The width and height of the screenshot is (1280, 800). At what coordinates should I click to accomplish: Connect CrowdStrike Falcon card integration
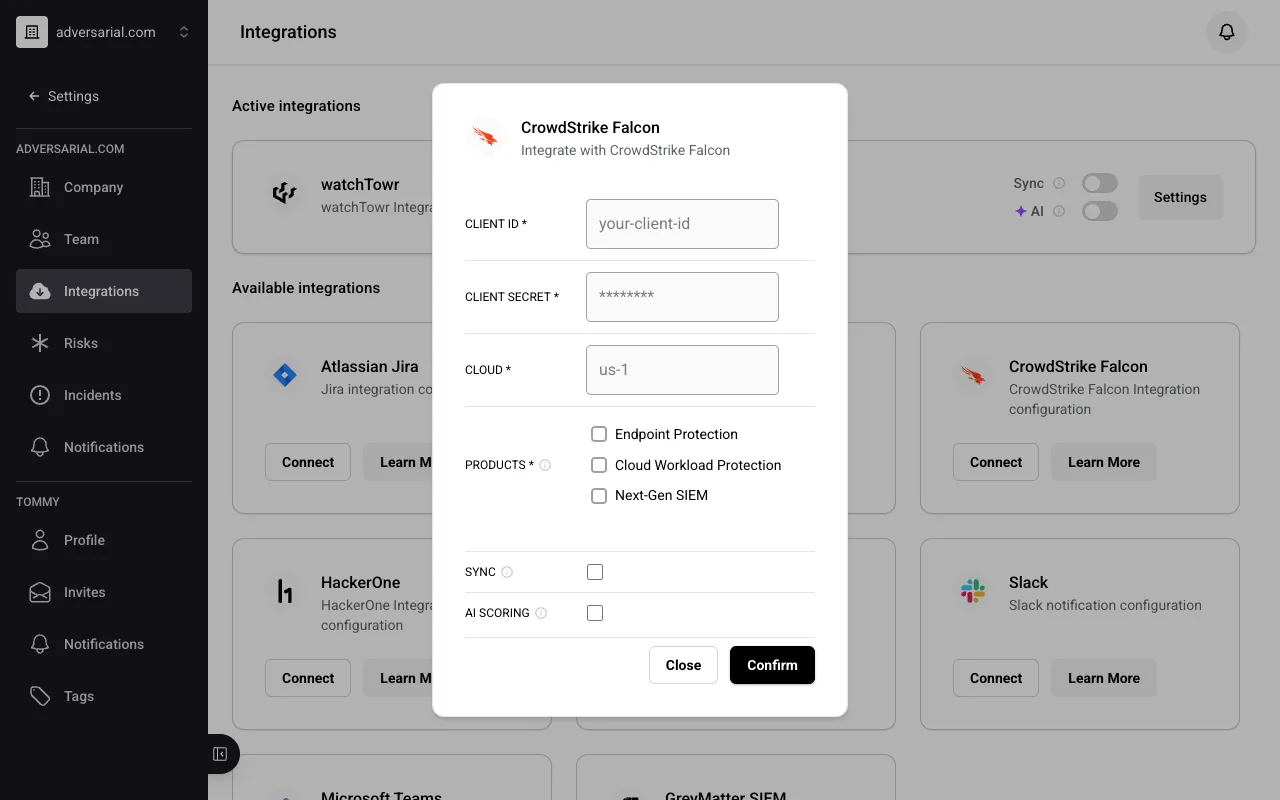(x=996, y=462)
